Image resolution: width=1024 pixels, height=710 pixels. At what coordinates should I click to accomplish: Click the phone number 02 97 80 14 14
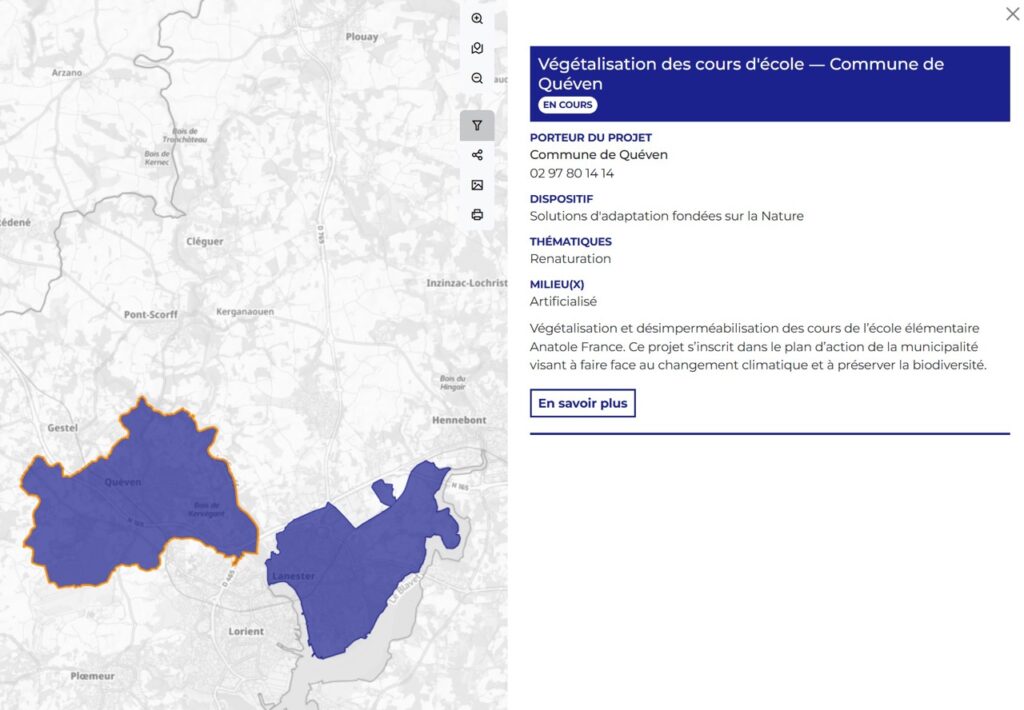pyautogui.click(x=572, y=173)
